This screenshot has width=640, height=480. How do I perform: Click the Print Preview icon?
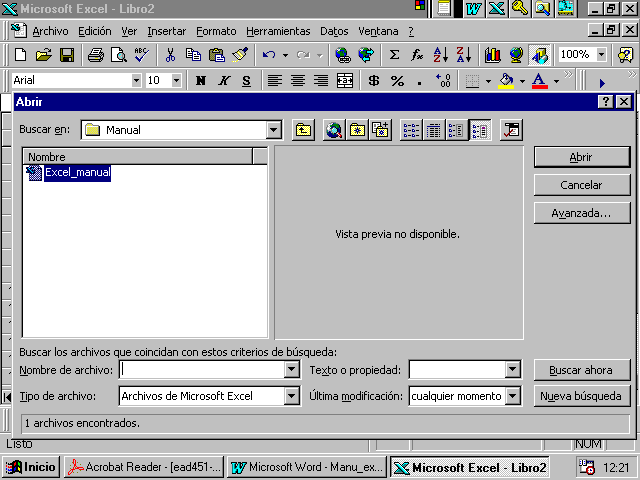point(119,54)
